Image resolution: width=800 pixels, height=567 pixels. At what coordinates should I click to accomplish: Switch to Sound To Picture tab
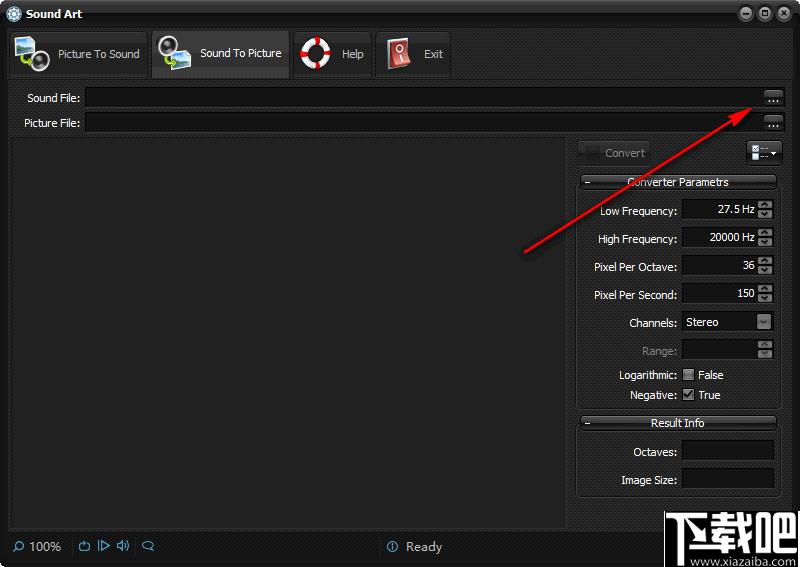[220, 54]
